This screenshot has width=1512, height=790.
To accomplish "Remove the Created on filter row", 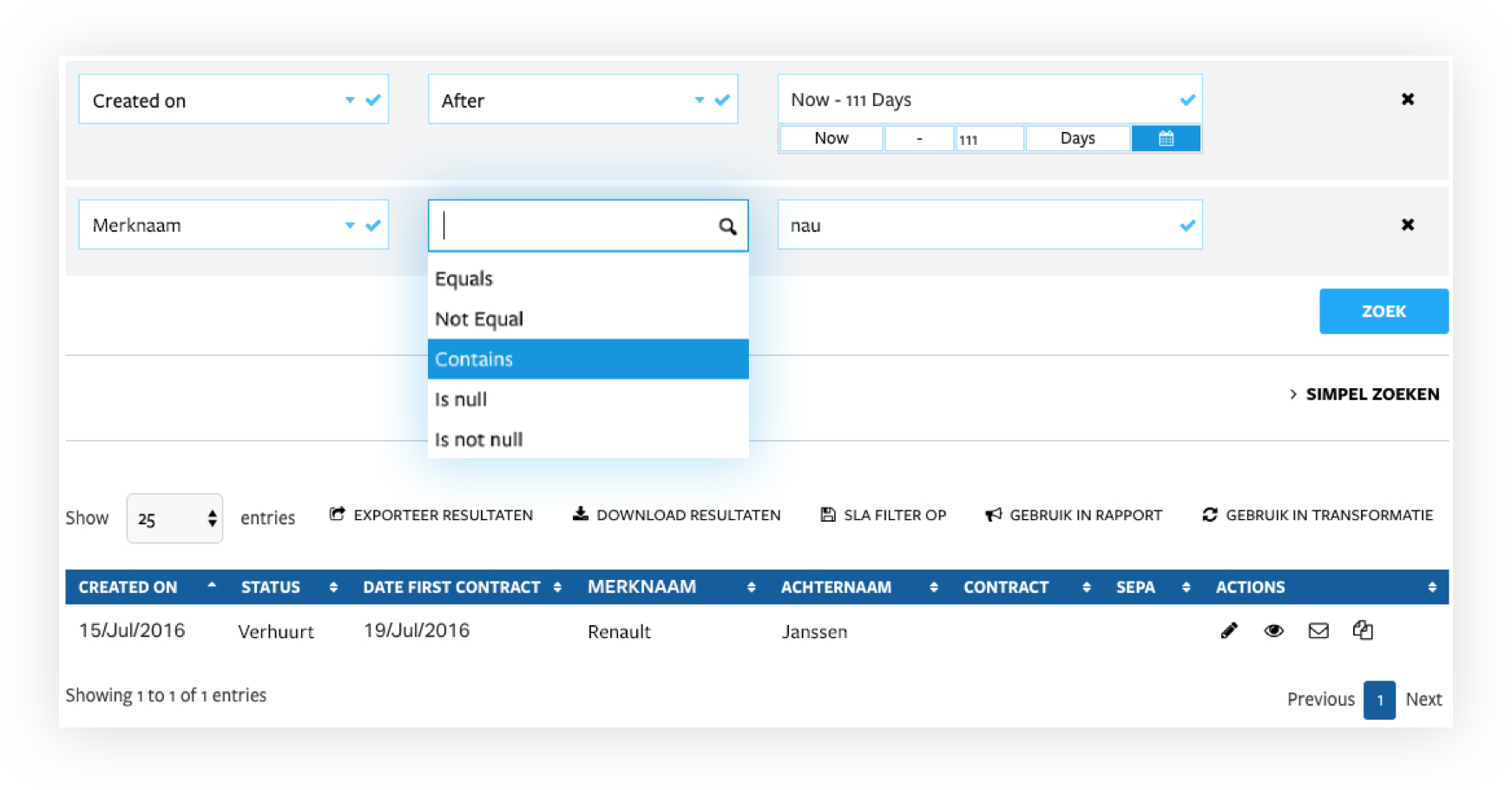I will [1408, 99].
